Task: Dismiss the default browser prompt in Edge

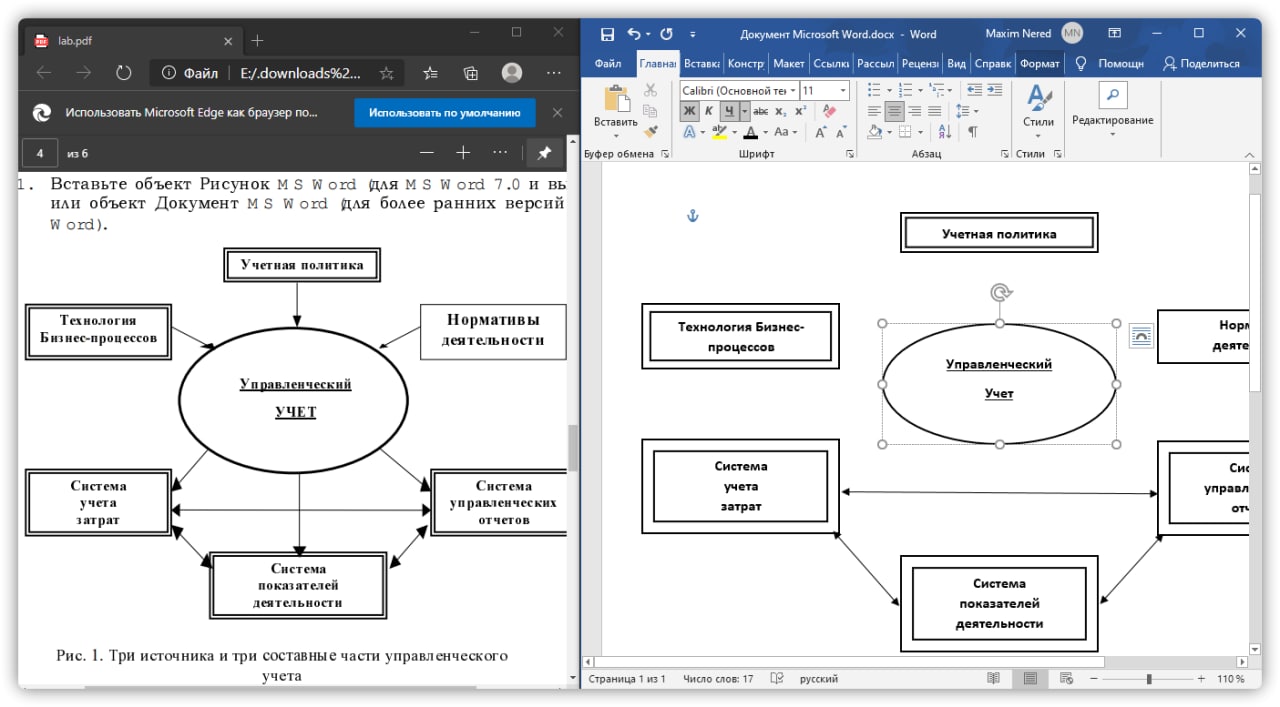Action: click(557, 113)
